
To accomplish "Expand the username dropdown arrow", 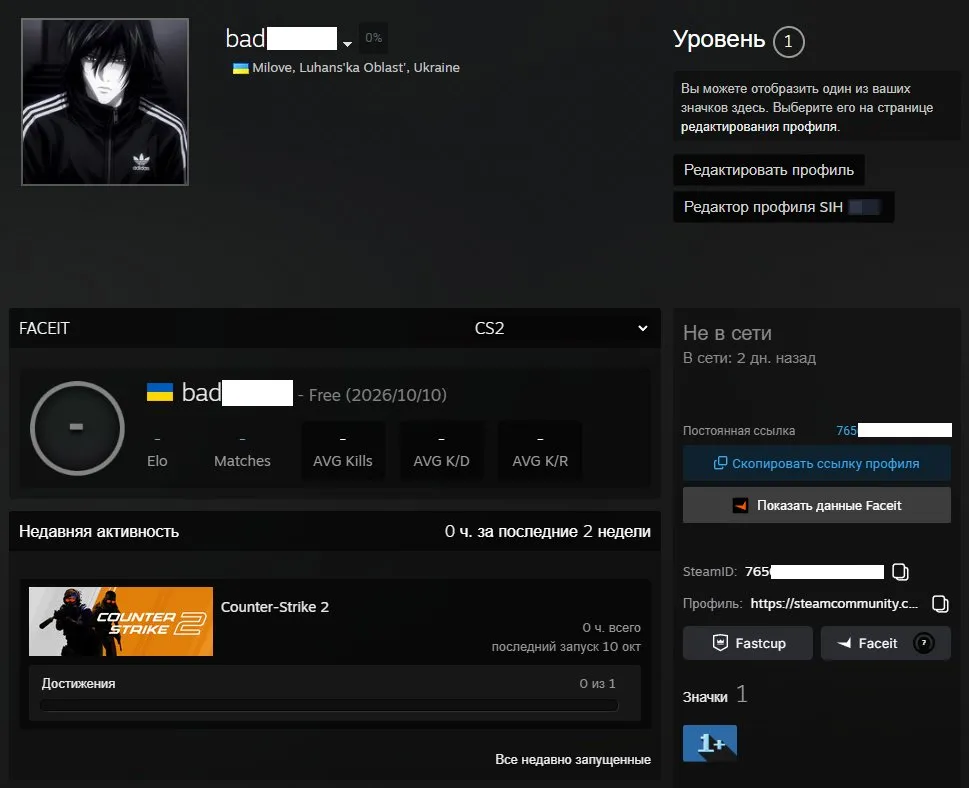I will point(347,44).
